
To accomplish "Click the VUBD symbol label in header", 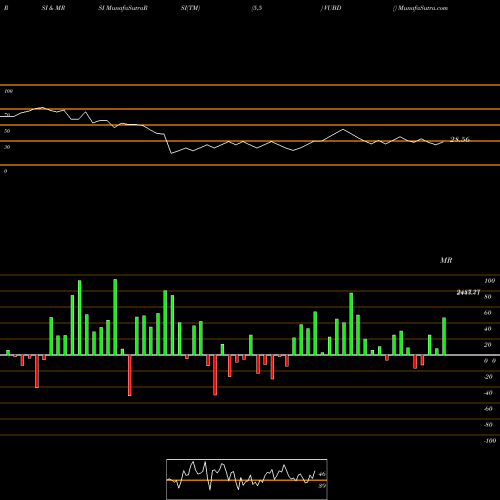I will pos(331,8).
